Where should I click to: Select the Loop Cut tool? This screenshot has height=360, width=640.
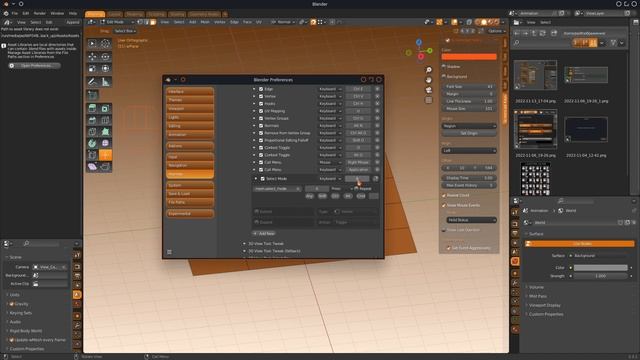pyautogui.click(x=105, y=120)
